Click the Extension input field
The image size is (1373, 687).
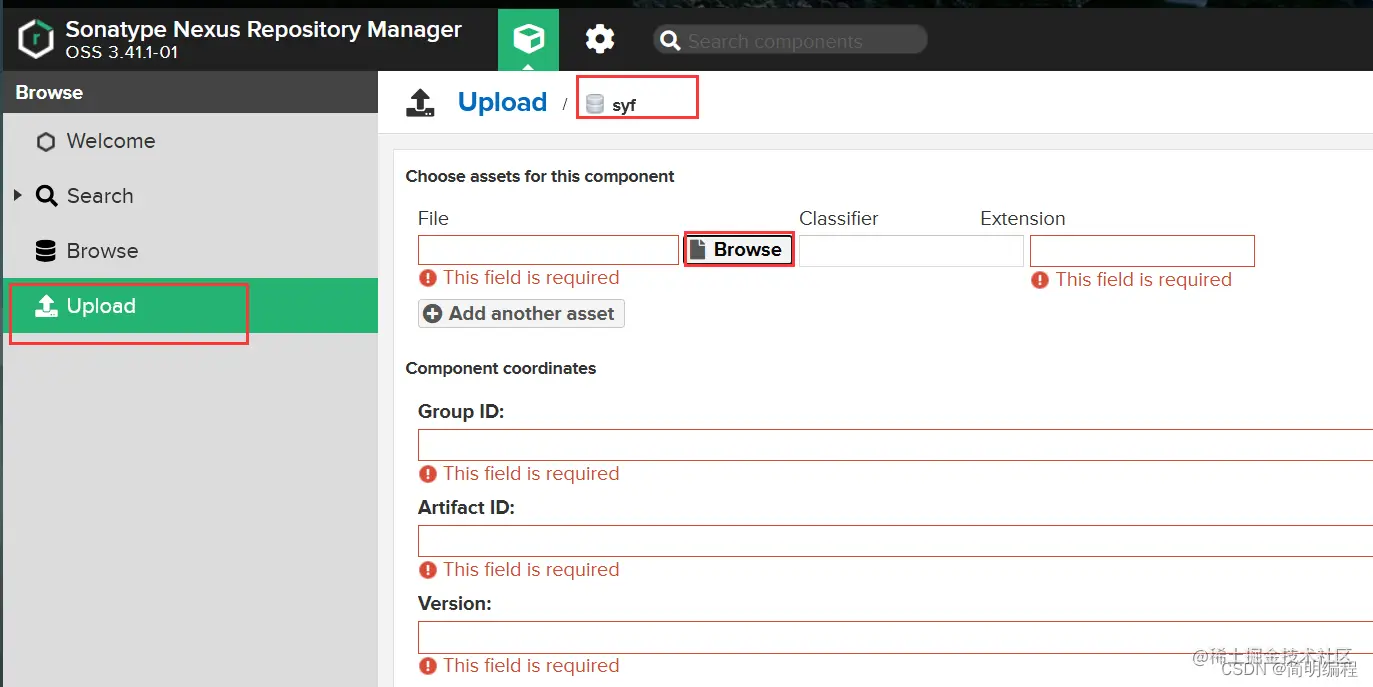pyautogui.click(x=1142, y=251)
